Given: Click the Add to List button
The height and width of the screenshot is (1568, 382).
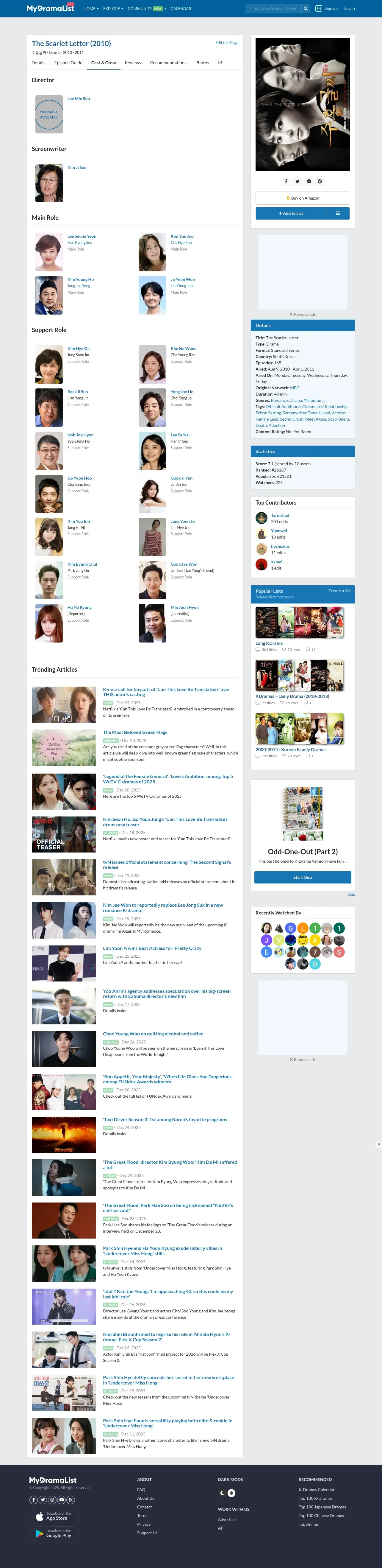Looking at the screenshot, I should click(291, 213).
